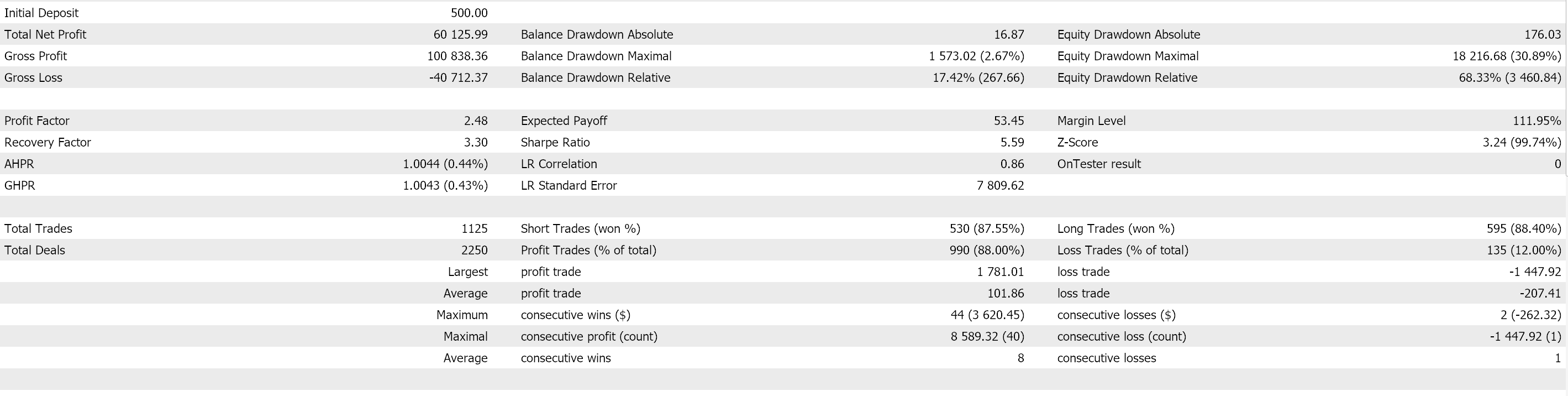1568x396 pixels.
Task: Click the Expected Payoff value 53.45
Action: tap(1009, 121)
